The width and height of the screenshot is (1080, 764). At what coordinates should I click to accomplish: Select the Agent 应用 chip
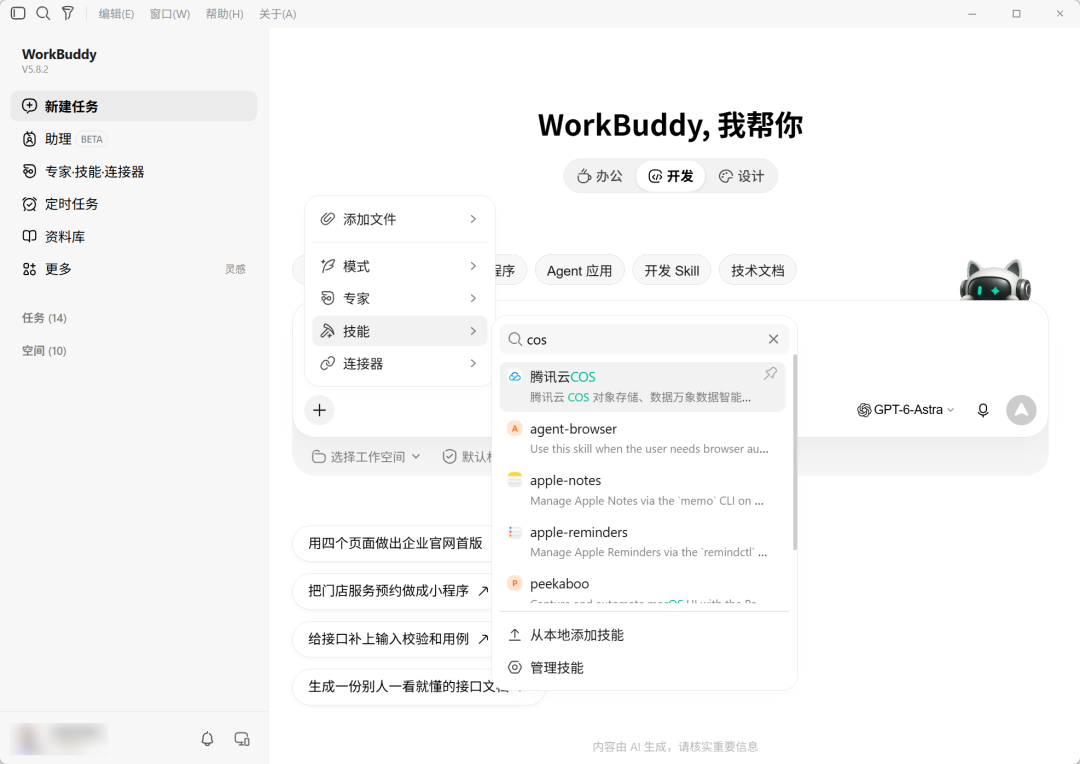(579, 271)
